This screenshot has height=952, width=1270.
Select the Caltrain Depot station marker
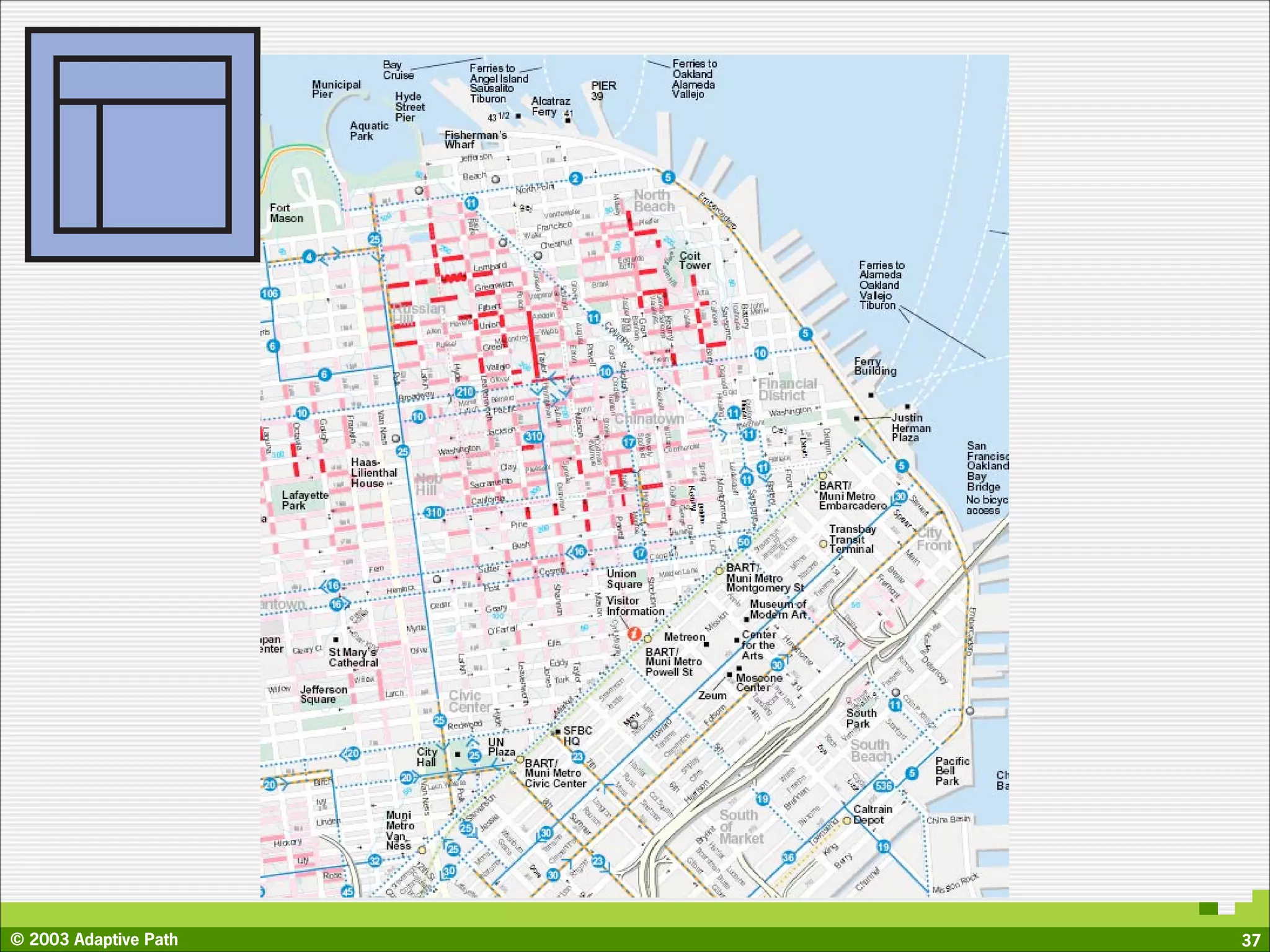tap(846, 820)
